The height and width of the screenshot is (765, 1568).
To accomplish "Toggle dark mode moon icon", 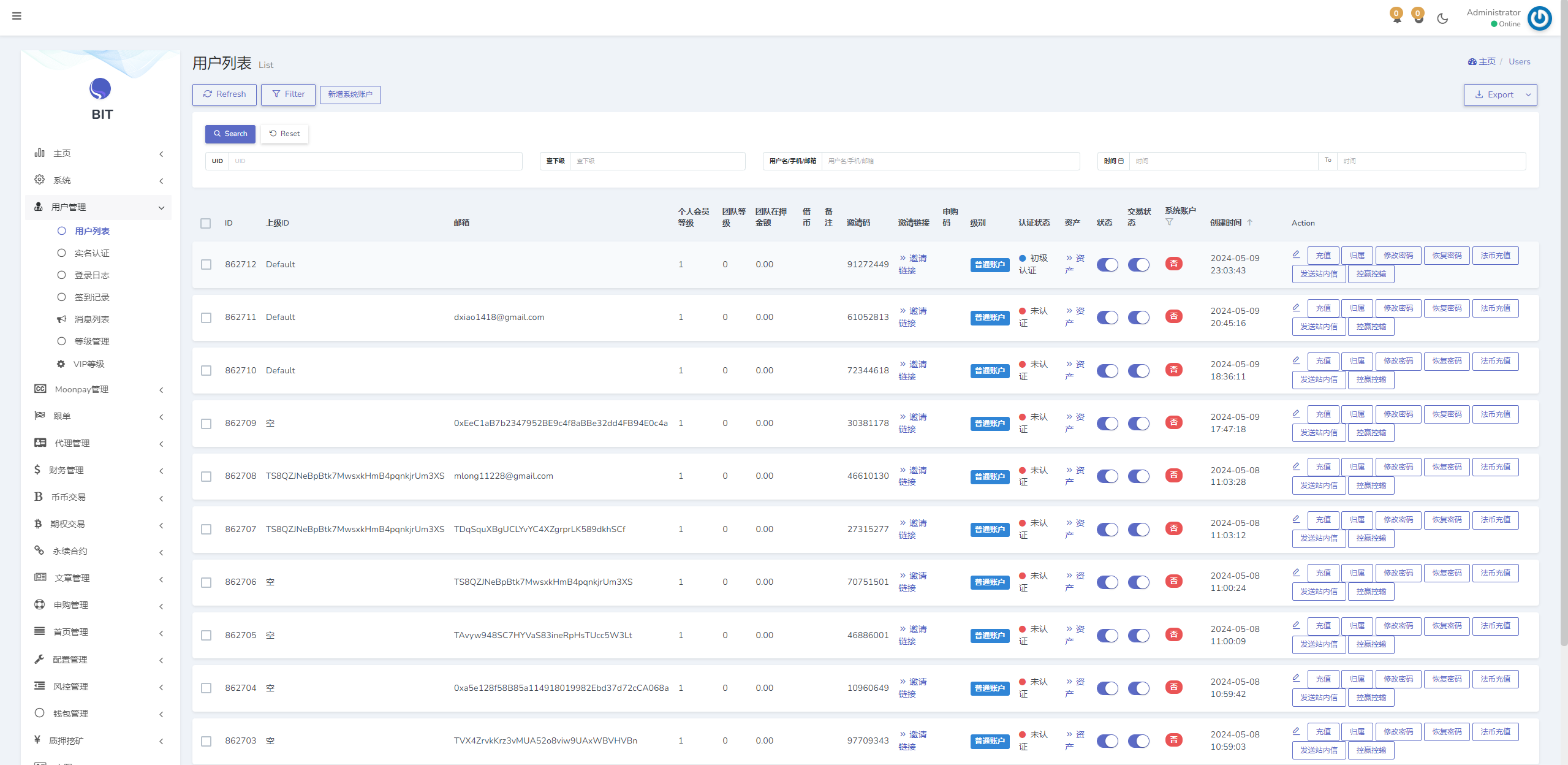I will [1442, 18].
